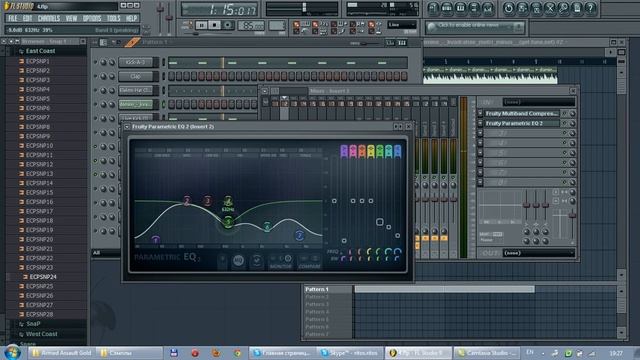Toggle mute LED on Clap channel
Image resolution: width=640 pixels, height=360 pixels.
[x=96, y=76]
